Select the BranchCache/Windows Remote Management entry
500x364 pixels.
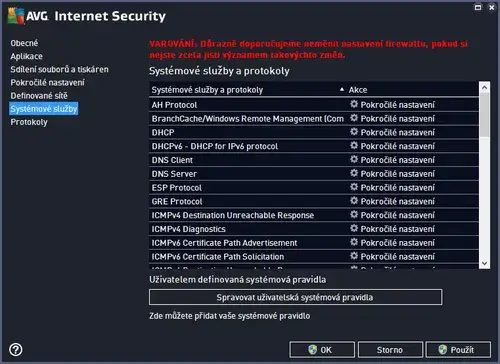(247, 119)
